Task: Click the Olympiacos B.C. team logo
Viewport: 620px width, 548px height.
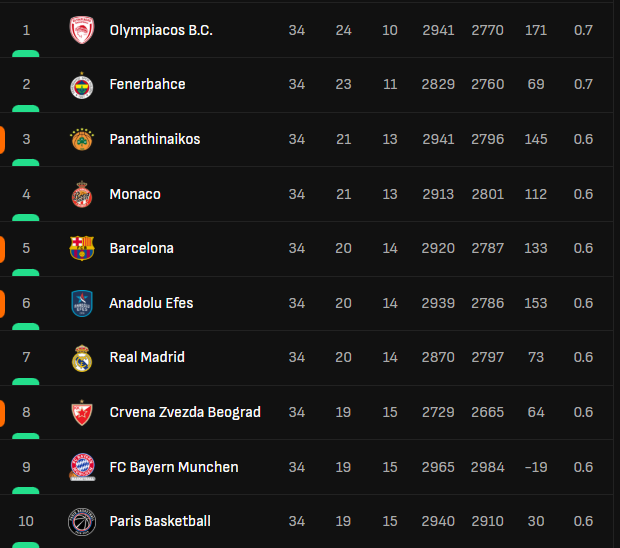Action: [x=82, y=30]
